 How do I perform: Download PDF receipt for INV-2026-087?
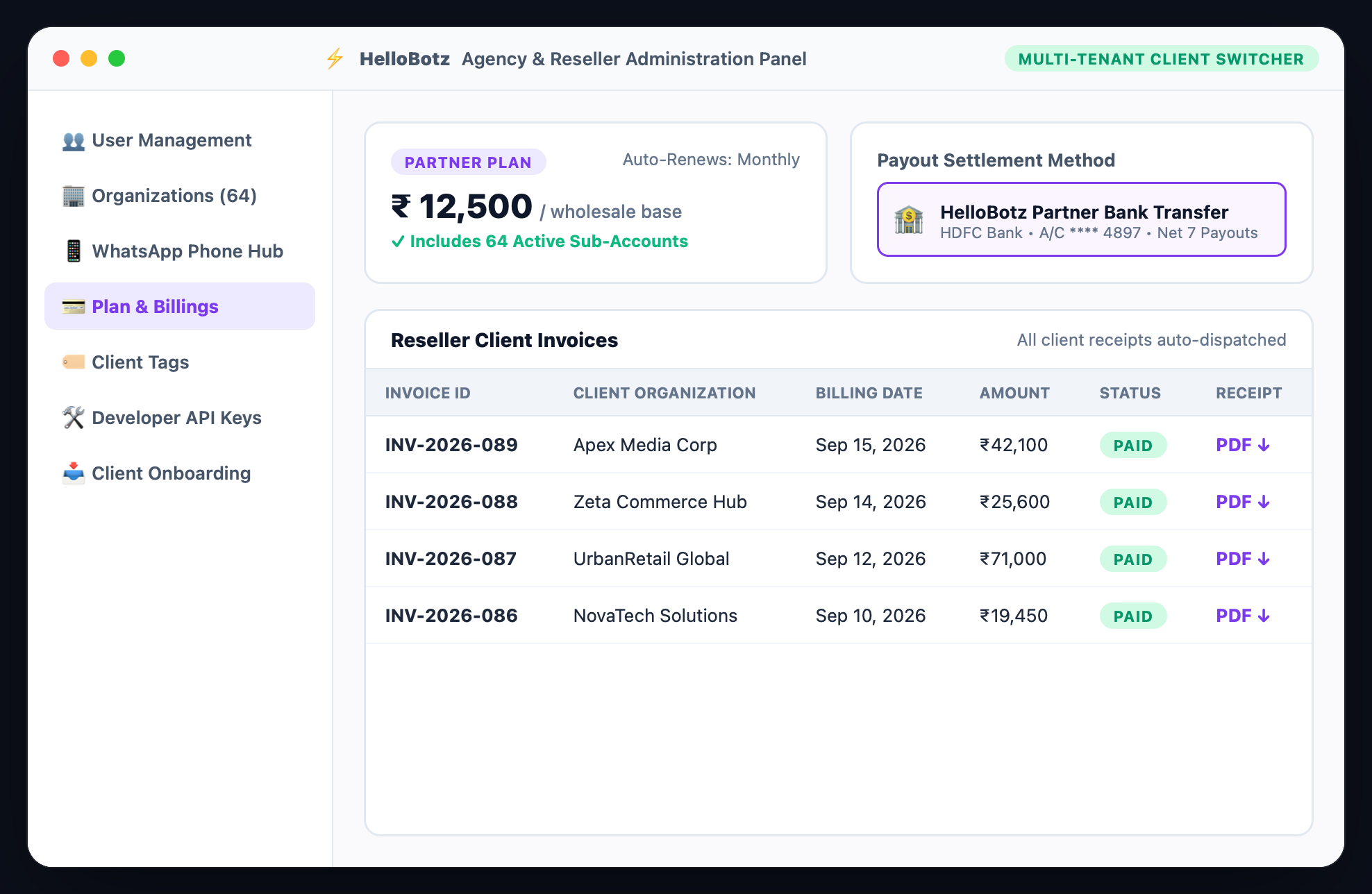pos(1243,559)
